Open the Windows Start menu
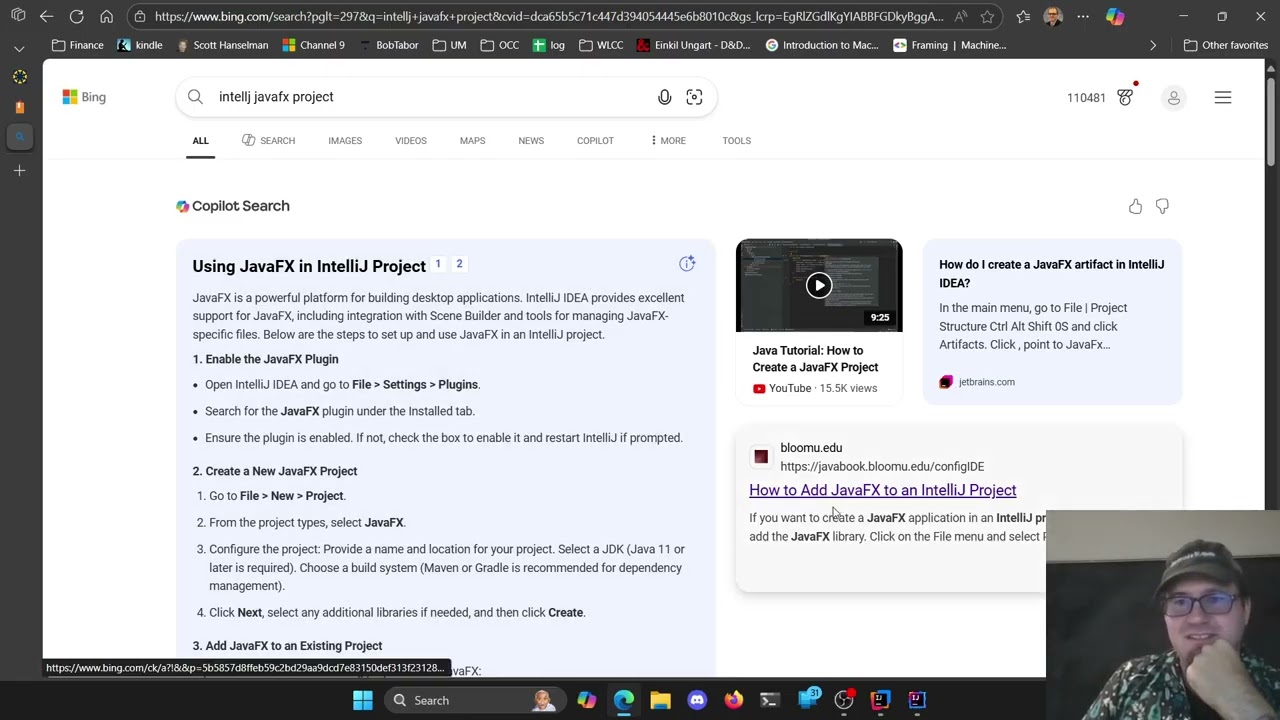1280x720 pixels. 363,700
